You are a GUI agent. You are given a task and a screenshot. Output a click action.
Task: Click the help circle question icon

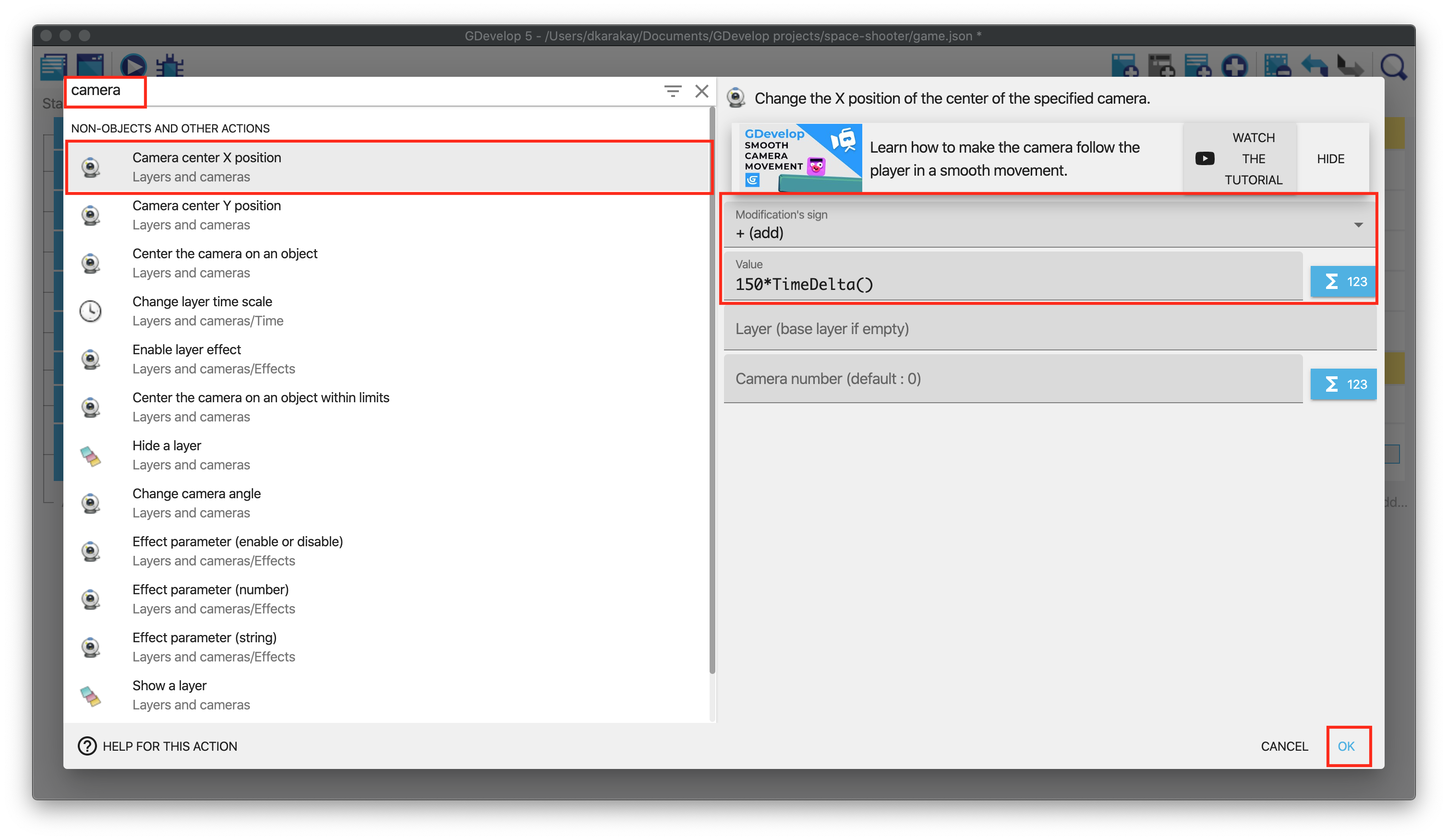click(x=87, y=746)
